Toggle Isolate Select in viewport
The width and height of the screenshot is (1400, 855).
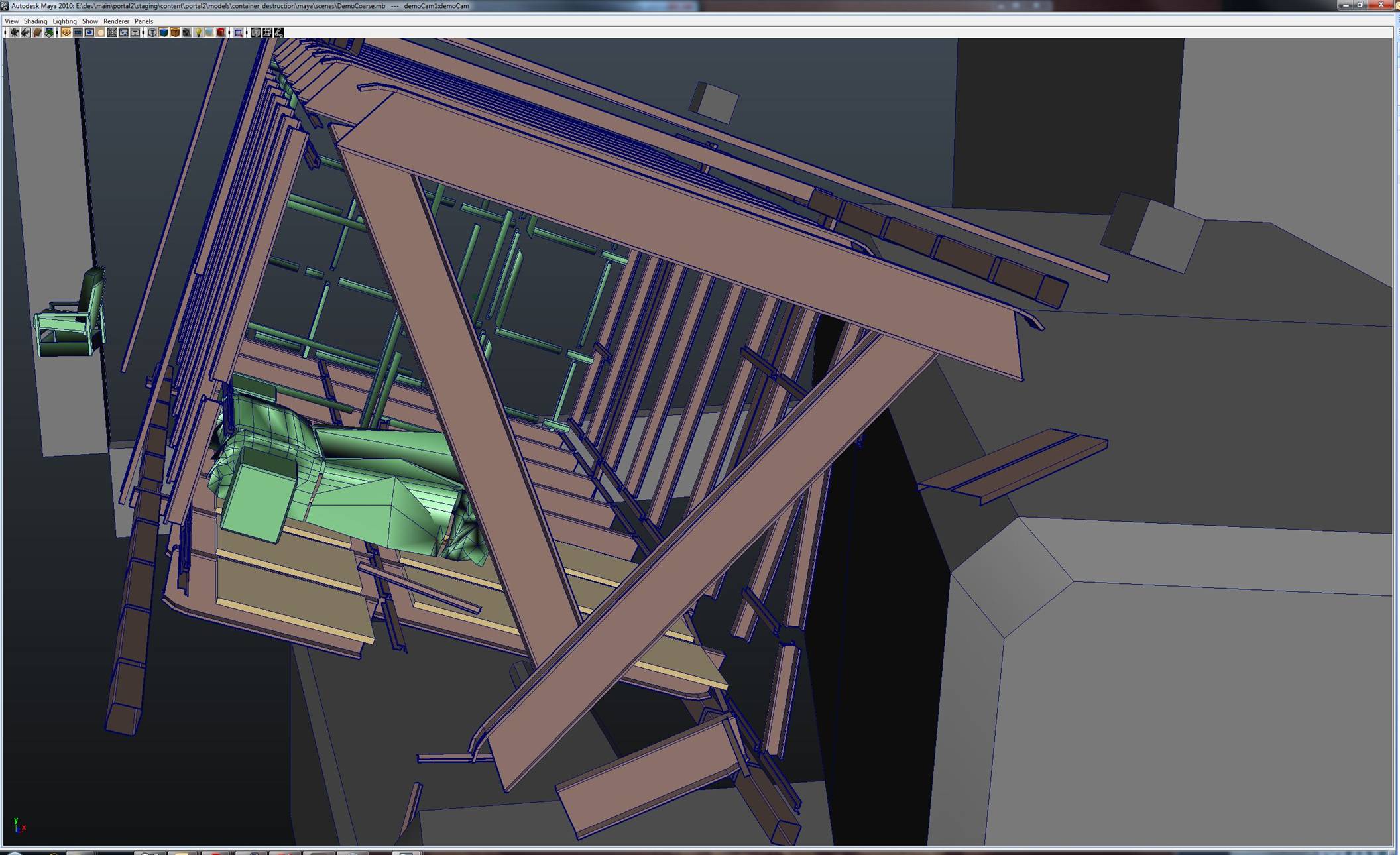pyautogui.click(x=239, y=32)
